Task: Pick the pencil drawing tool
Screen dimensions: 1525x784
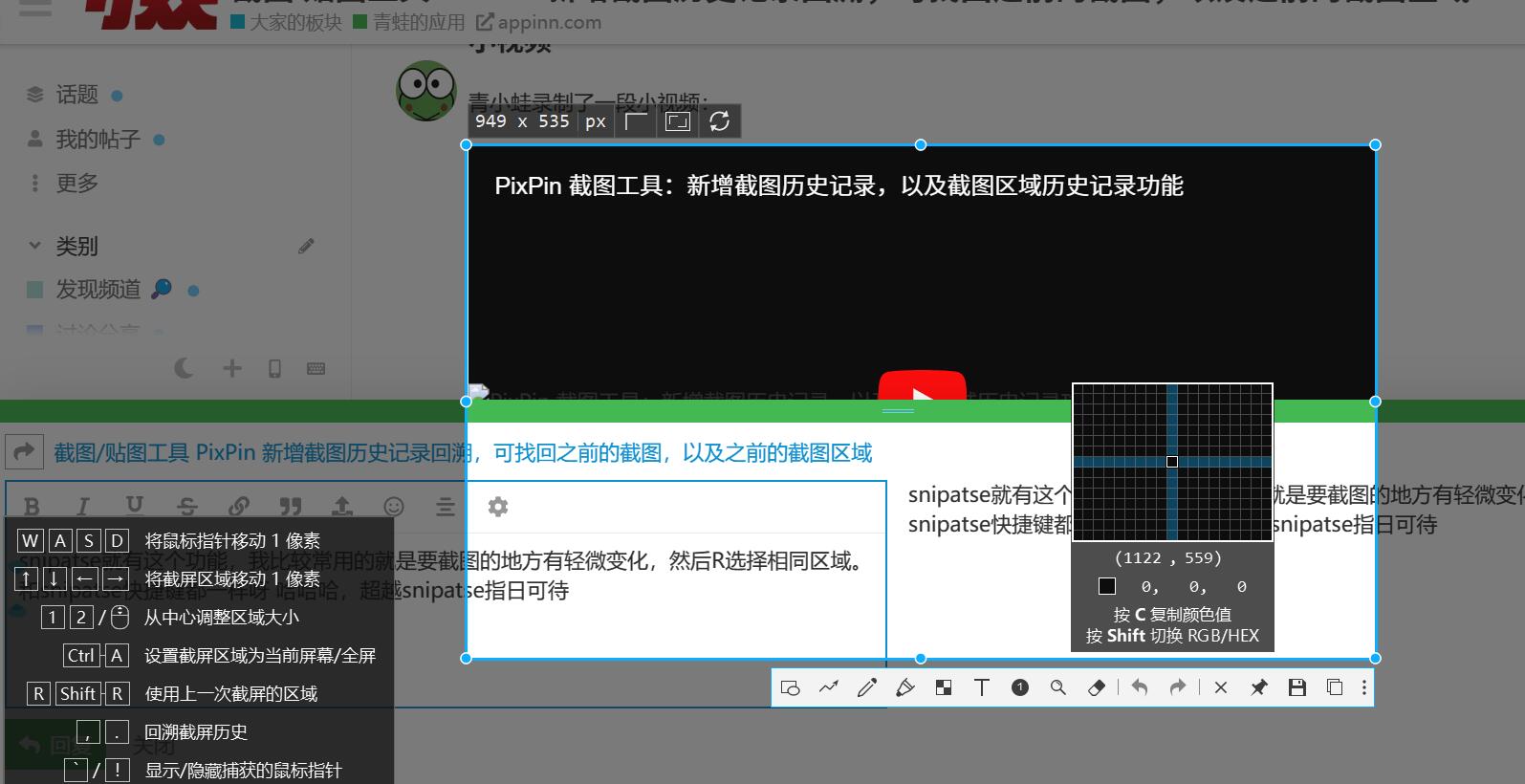Action: click(867, 687)
